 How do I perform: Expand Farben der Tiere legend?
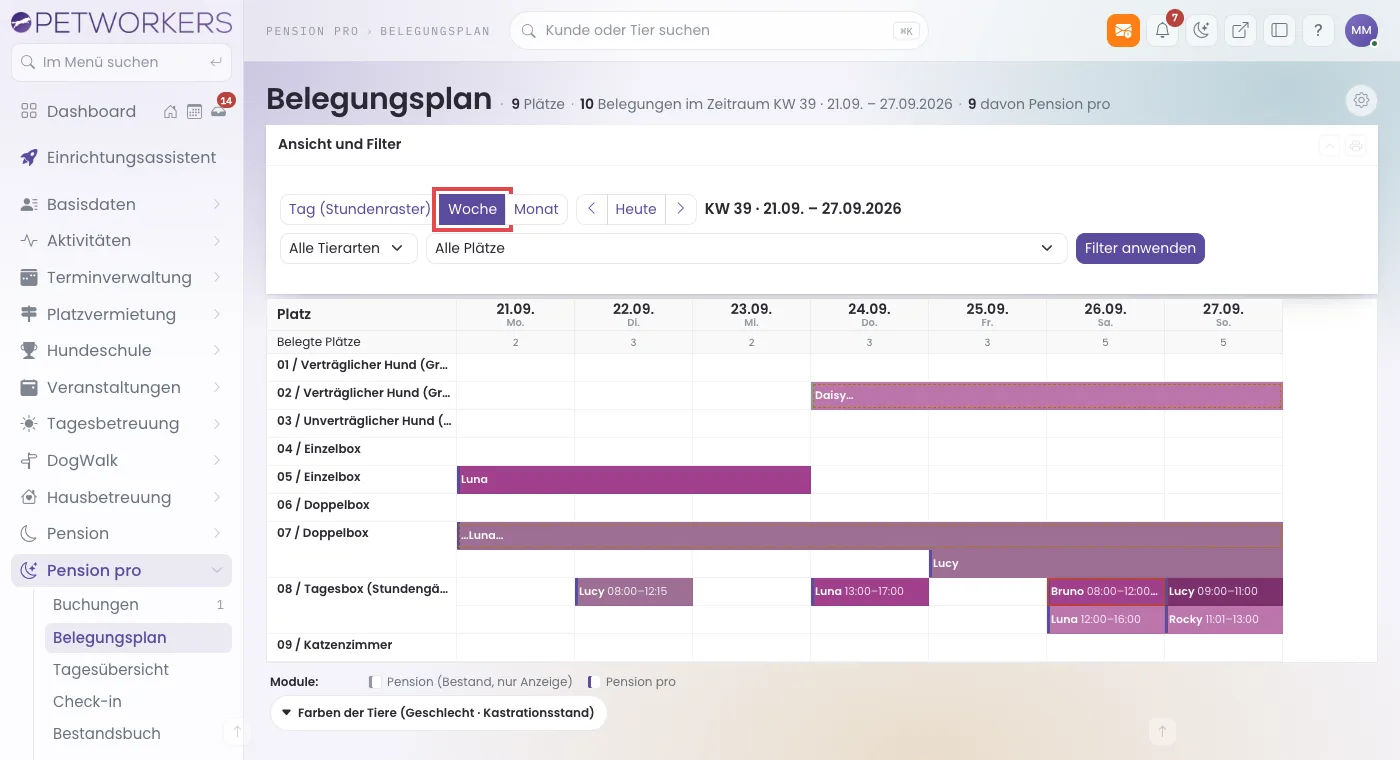tap(438, 713)
